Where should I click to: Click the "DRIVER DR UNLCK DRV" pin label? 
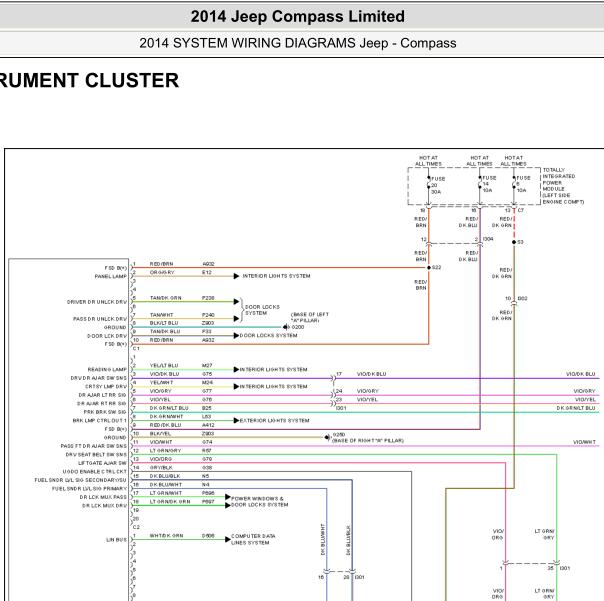pyautogui.click(x=97, y=302)
